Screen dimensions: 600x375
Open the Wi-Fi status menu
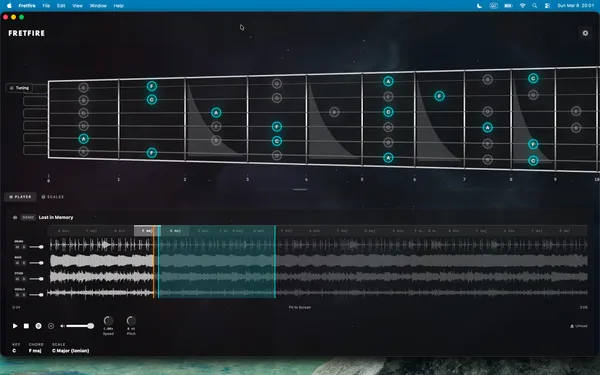(522, 6)
